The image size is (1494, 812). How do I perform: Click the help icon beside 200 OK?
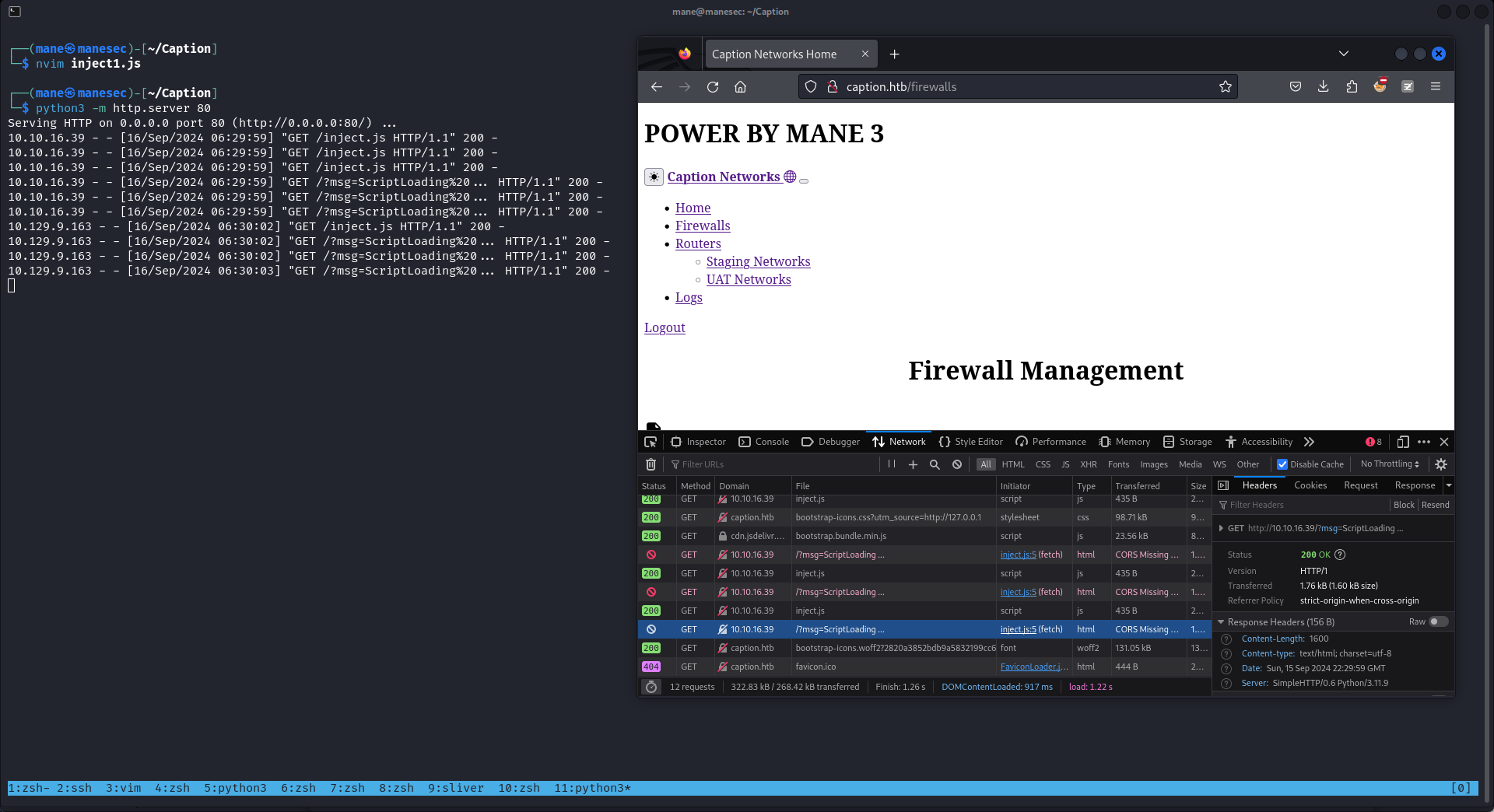click(1340, 555)
